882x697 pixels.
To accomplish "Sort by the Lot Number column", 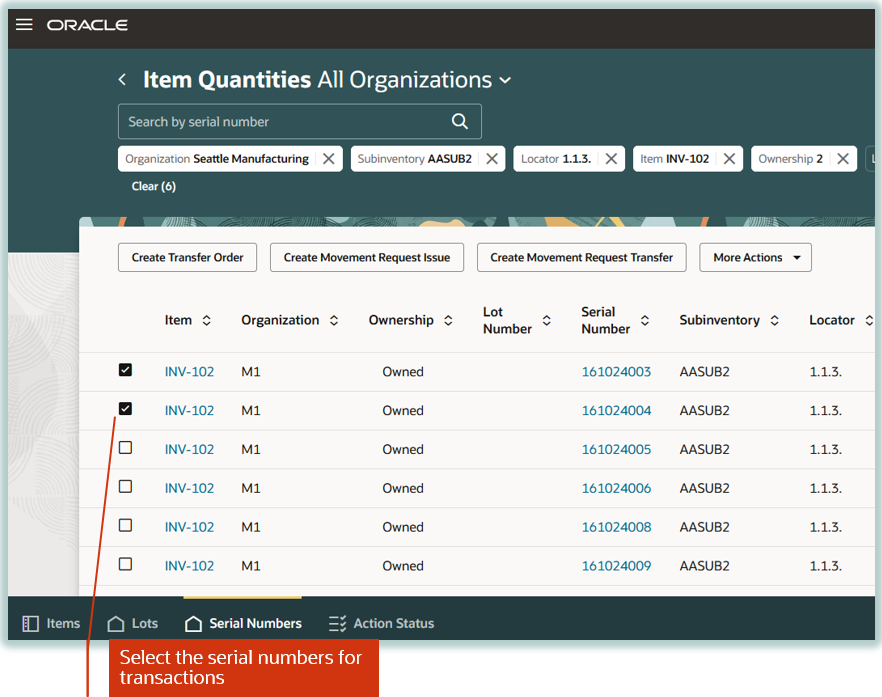I will click(x=546, y=320).
